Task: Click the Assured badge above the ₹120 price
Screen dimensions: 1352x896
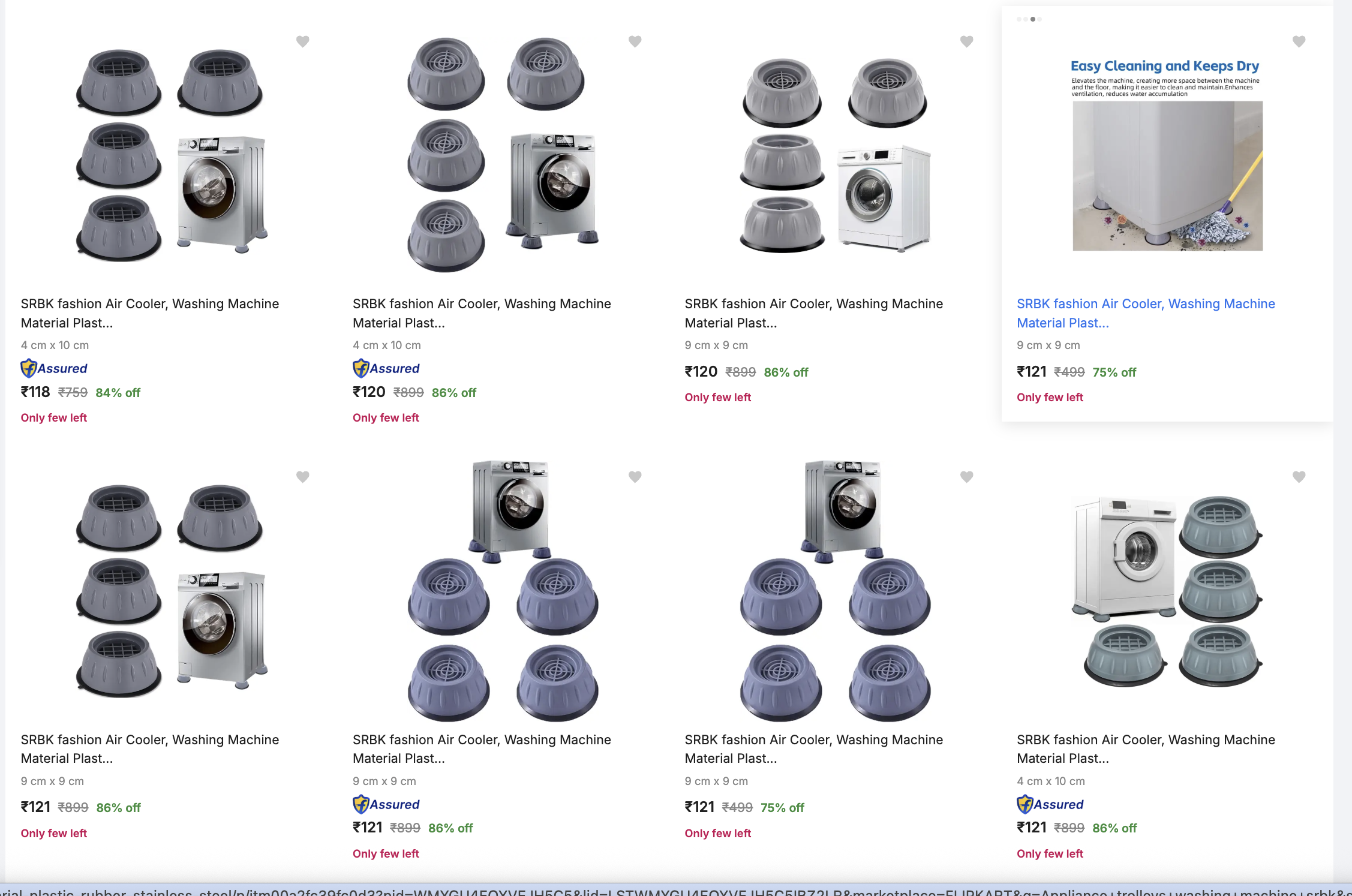Action: click(x=386, y=368)
